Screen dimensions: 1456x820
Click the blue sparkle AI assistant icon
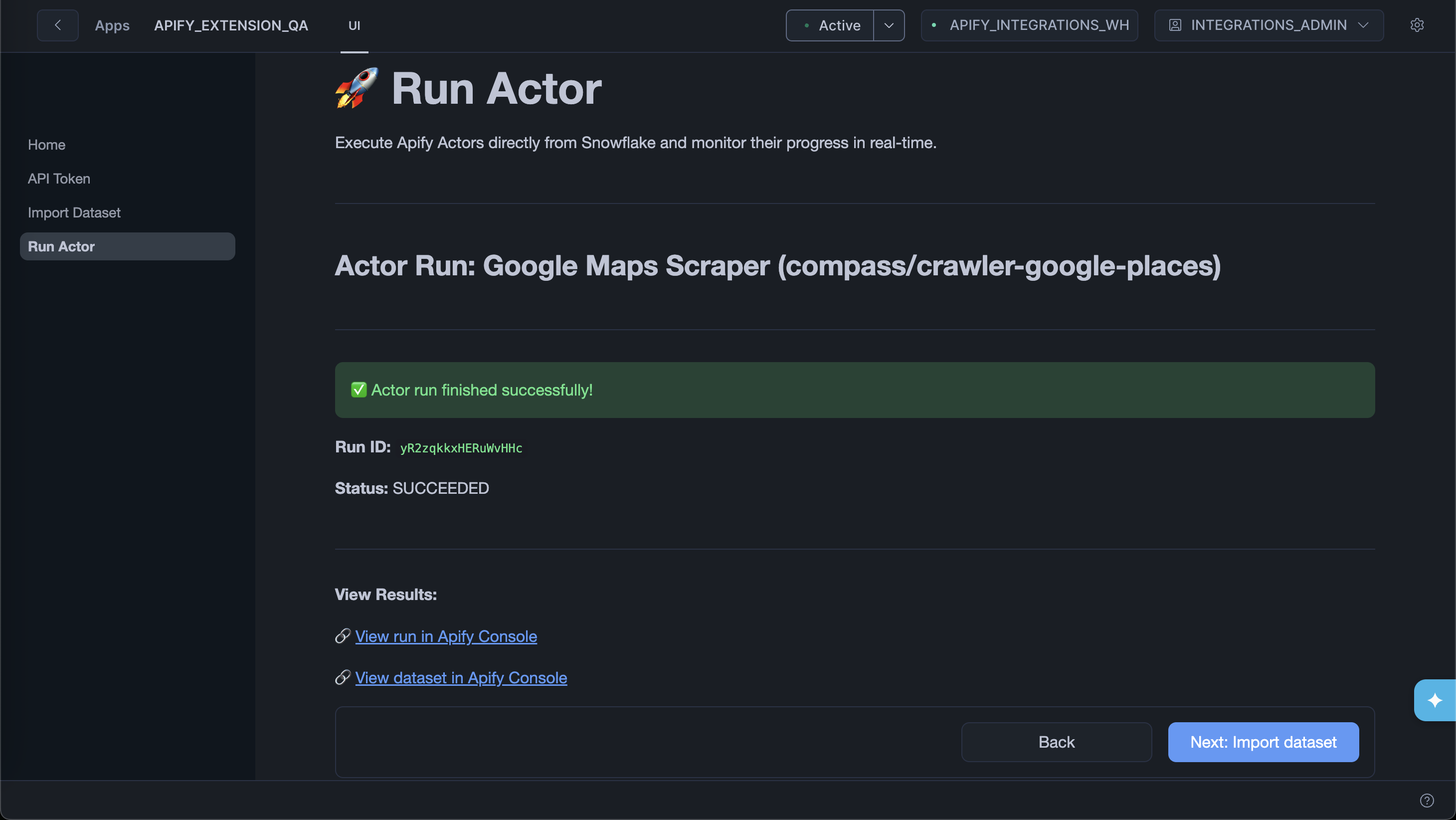(x=1434, y=700)
